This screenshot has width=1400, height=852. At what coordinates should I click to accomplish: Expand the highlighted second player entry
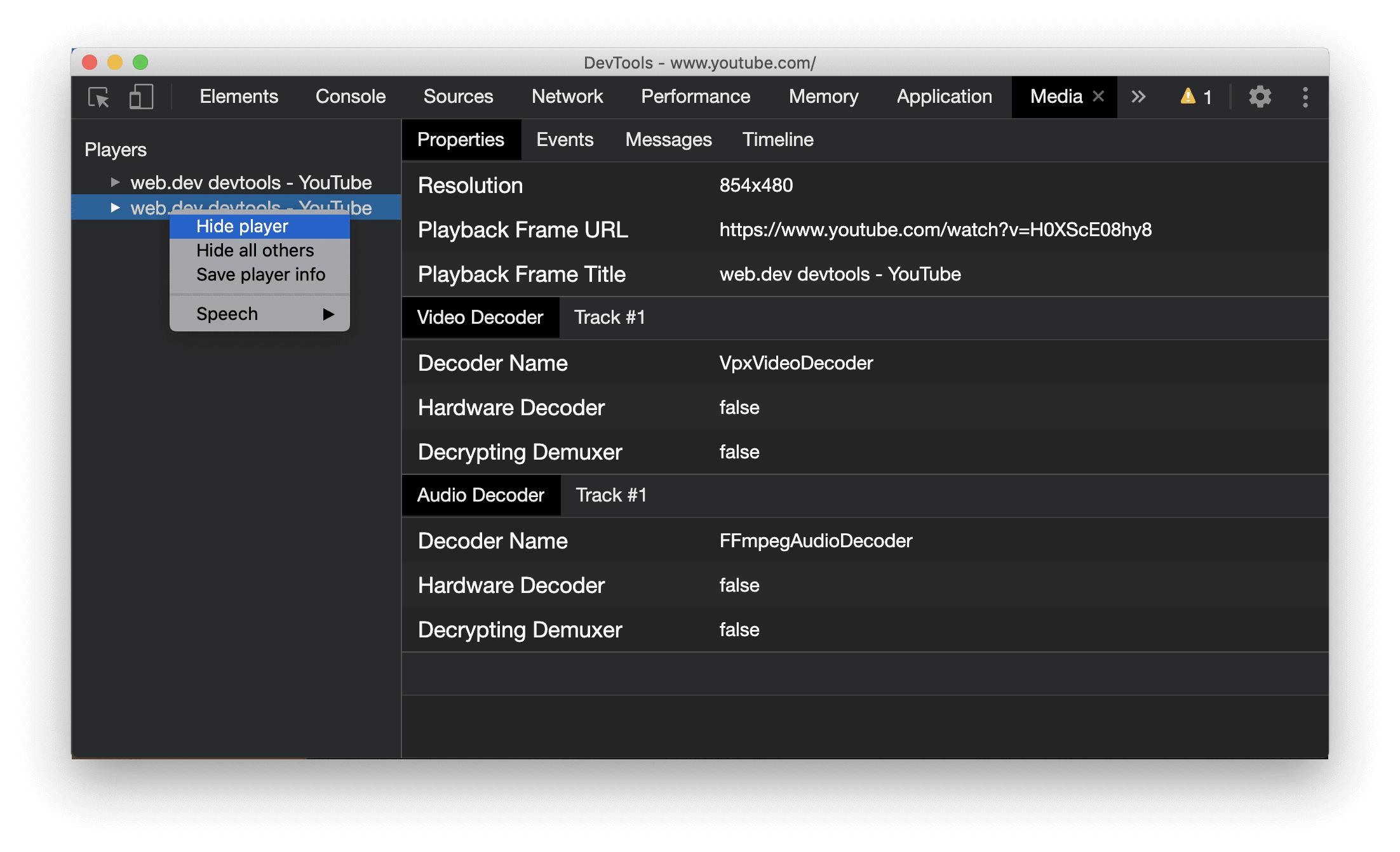coord(115,208)
